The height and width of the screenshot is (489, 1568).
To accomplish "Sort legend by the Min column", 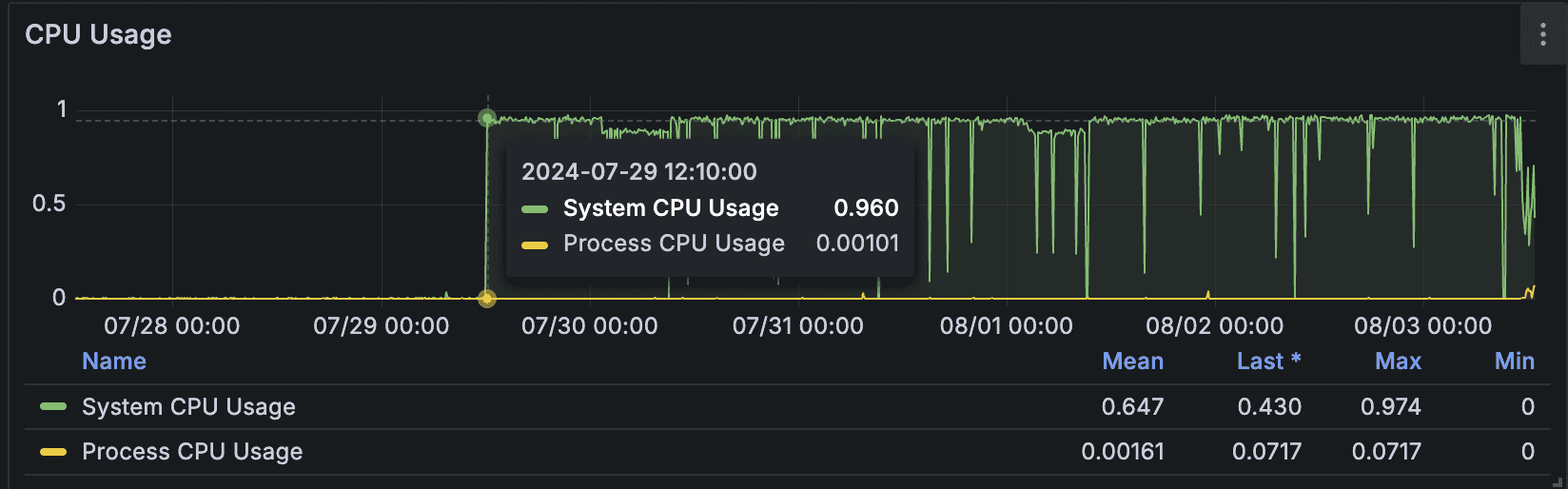I will coord(1514,362).
